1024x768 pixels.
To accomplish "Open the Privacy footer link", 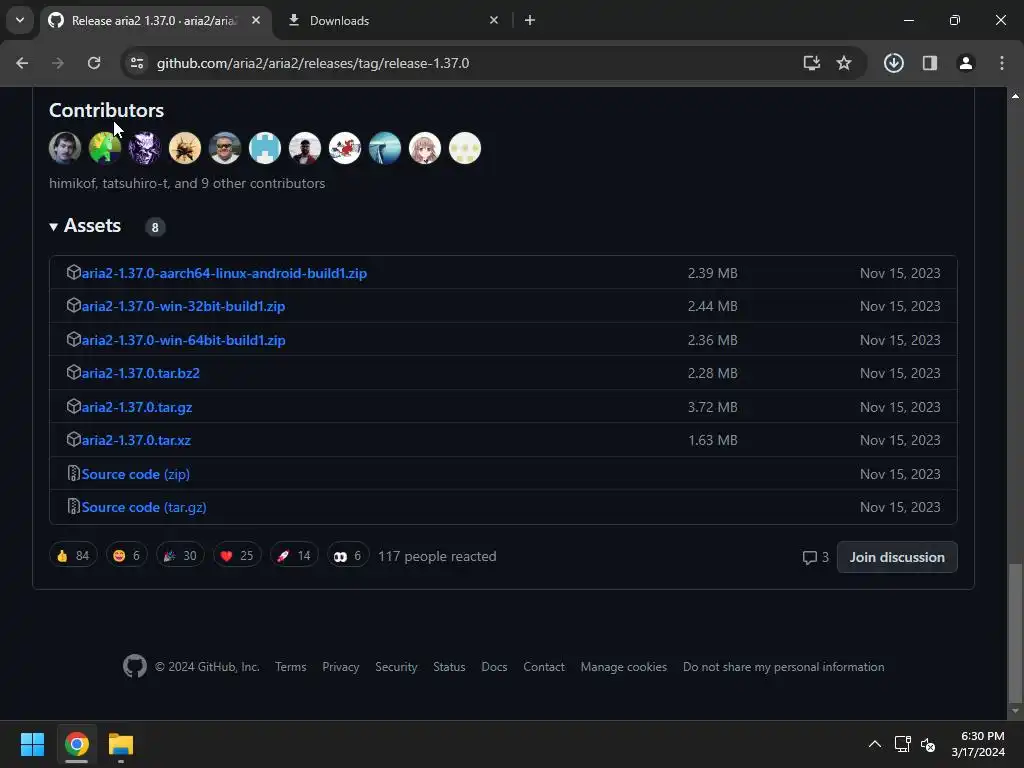I will click(340, 667).
